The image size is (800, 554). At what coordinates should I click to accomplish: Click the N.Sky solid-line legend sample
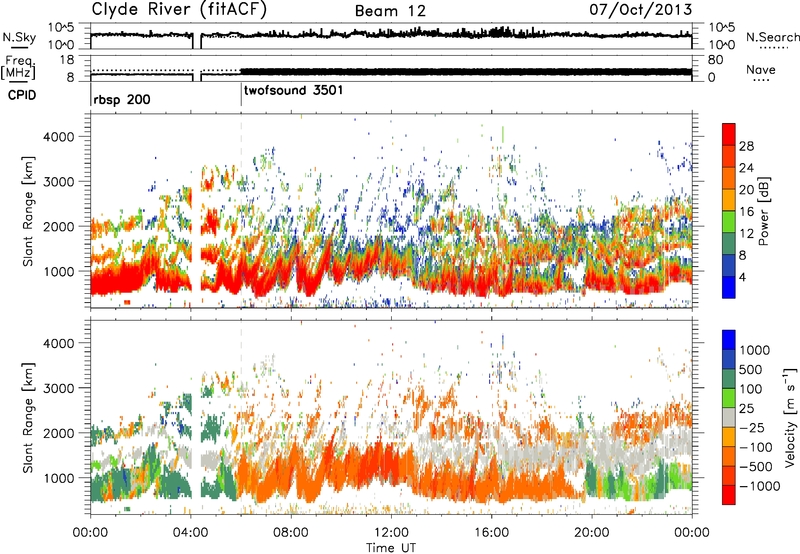click(x=19, y=47)
